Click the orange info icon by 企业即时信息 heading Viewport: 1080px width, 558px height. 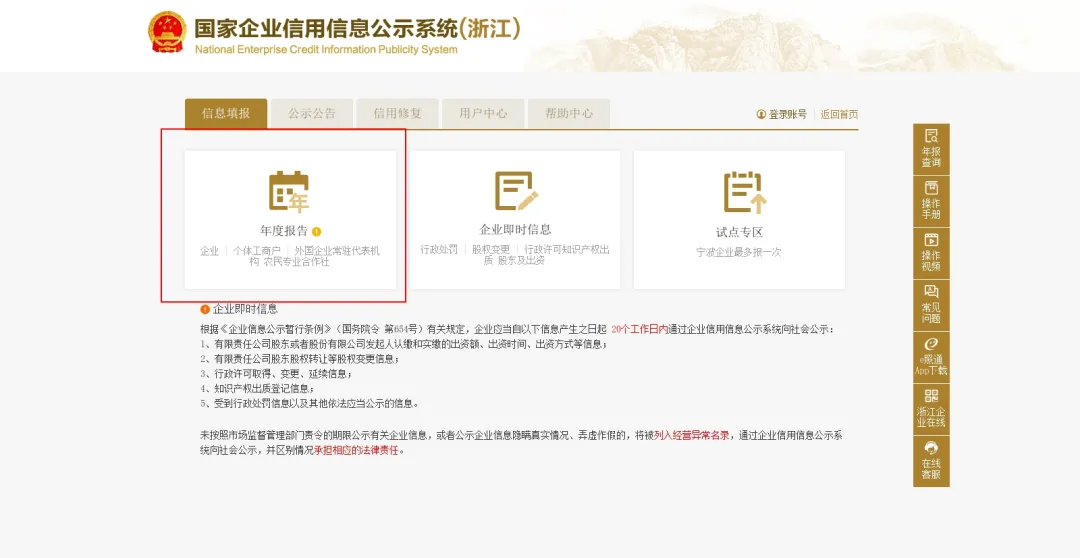[205, 309]
